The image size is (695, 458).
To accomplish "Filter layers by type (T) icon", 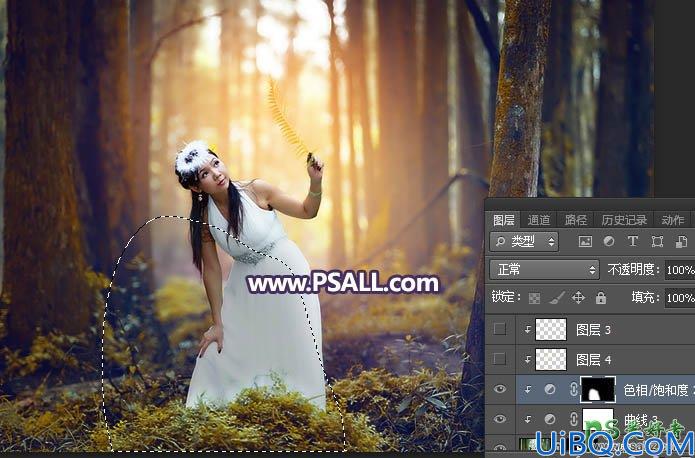I will (x=633, y=241).
